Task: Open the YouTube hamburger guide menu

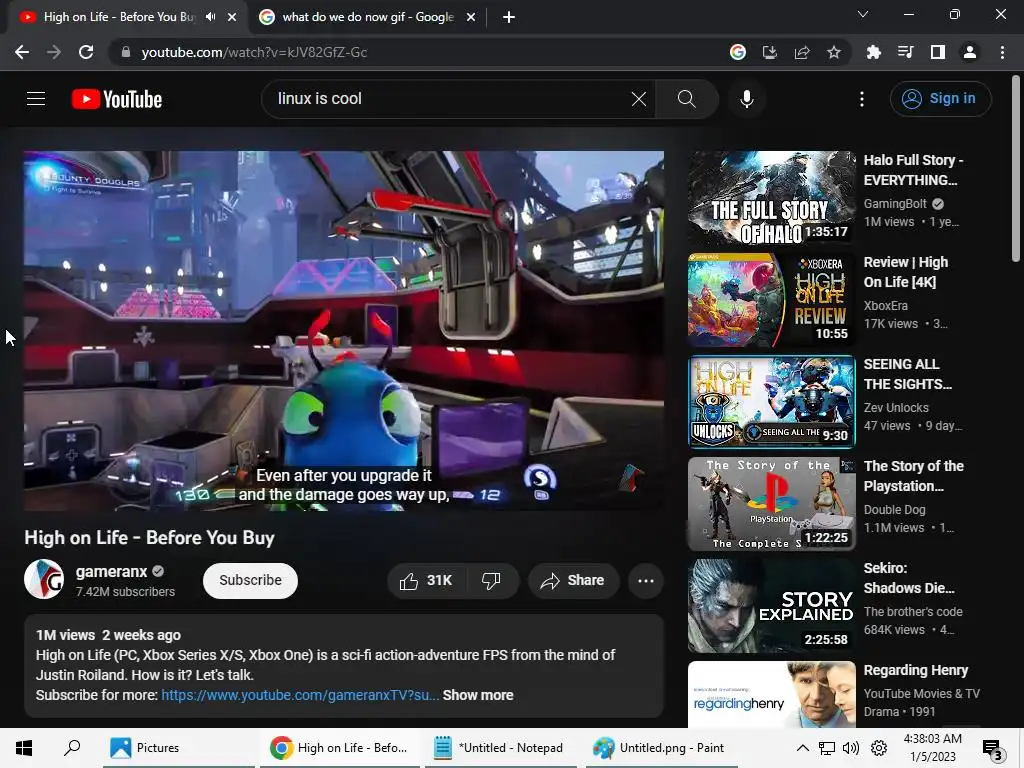Action: coord(36,99)
